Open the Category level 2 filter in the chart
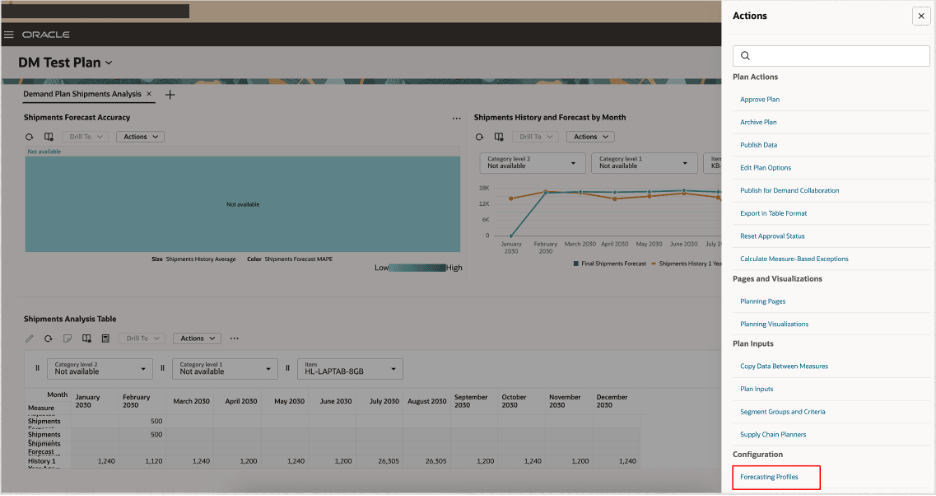 coord(531,163)
